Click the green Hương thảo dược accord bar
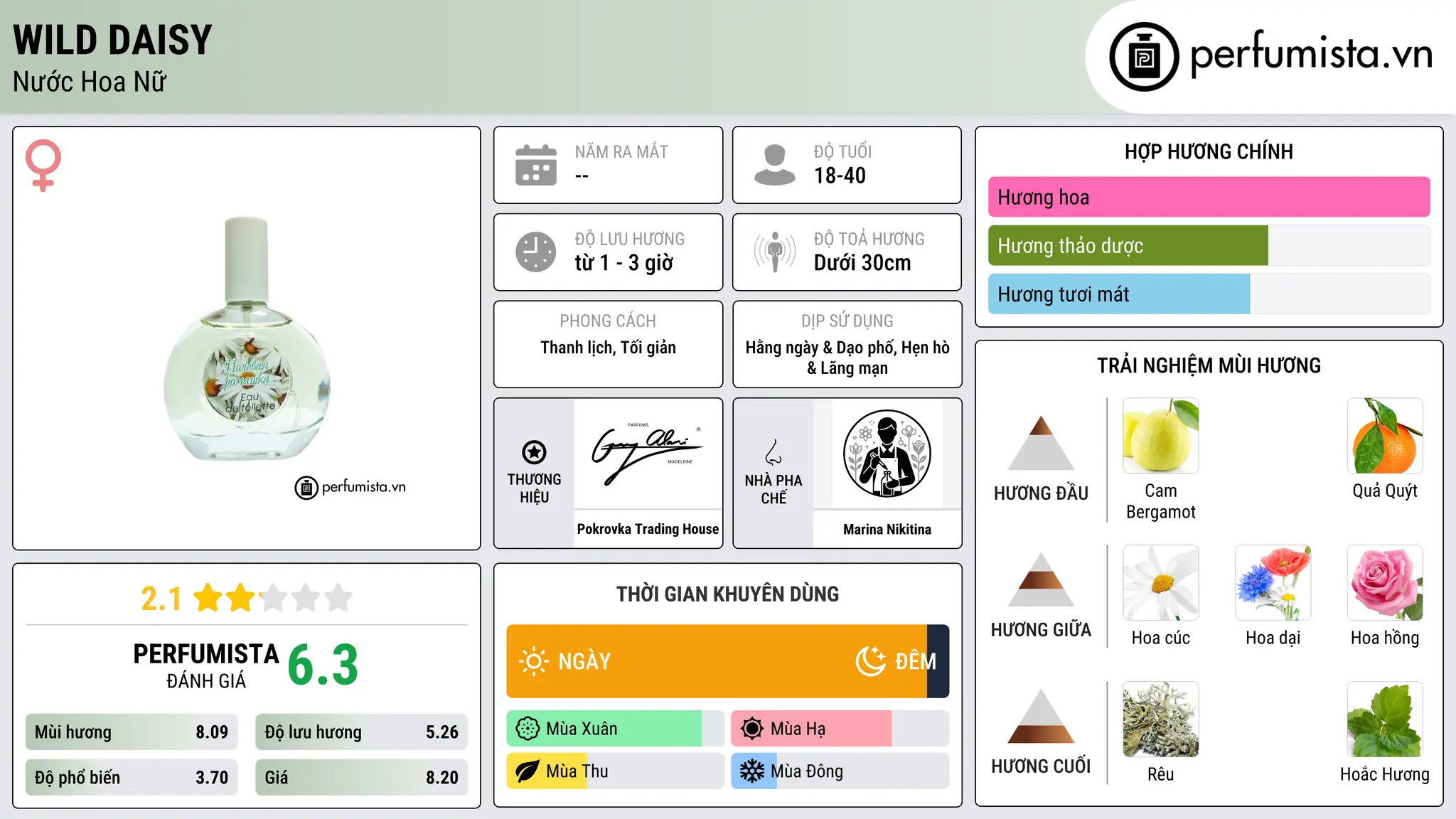Image resolution: width=1456 pixels, height=819 pixels. click(1128, 245)
